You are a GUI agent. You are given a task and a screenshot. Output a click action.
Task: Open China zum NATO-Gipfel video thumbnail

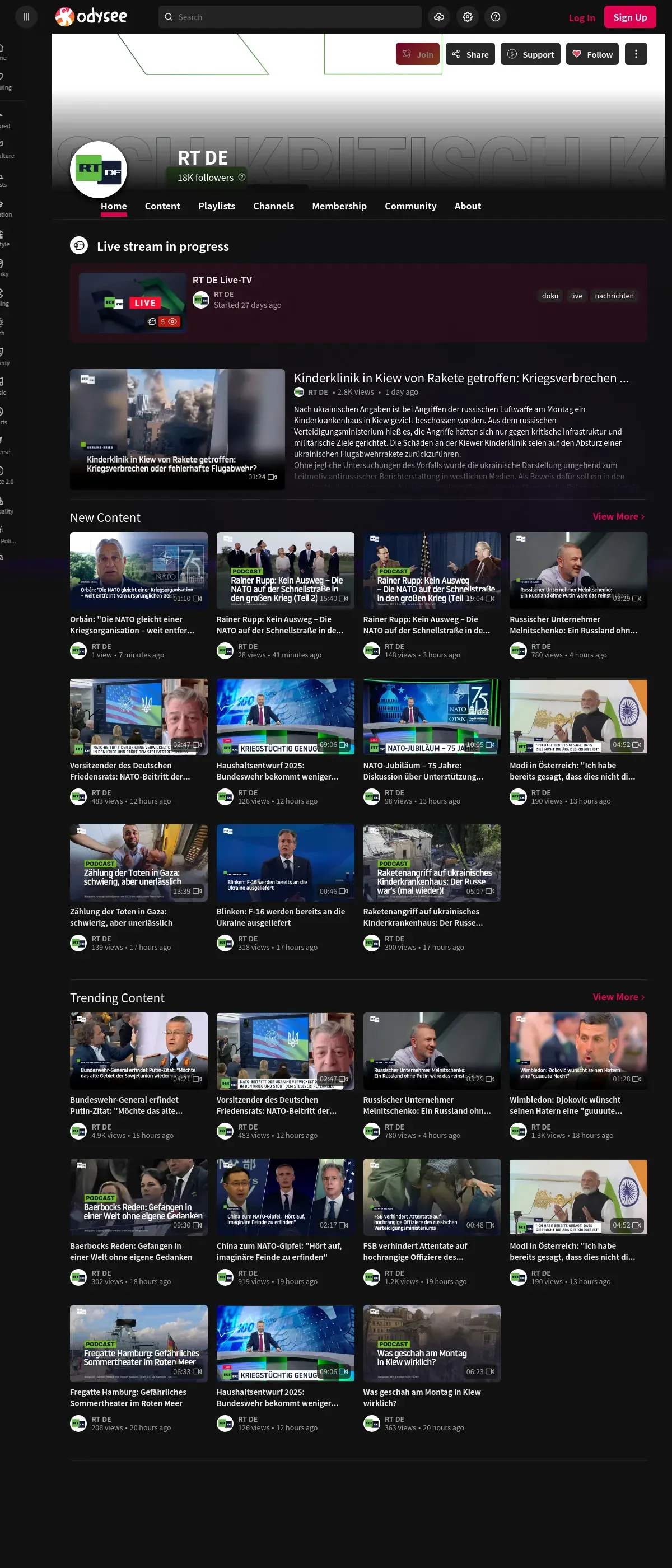click(x=286, y=1197)
